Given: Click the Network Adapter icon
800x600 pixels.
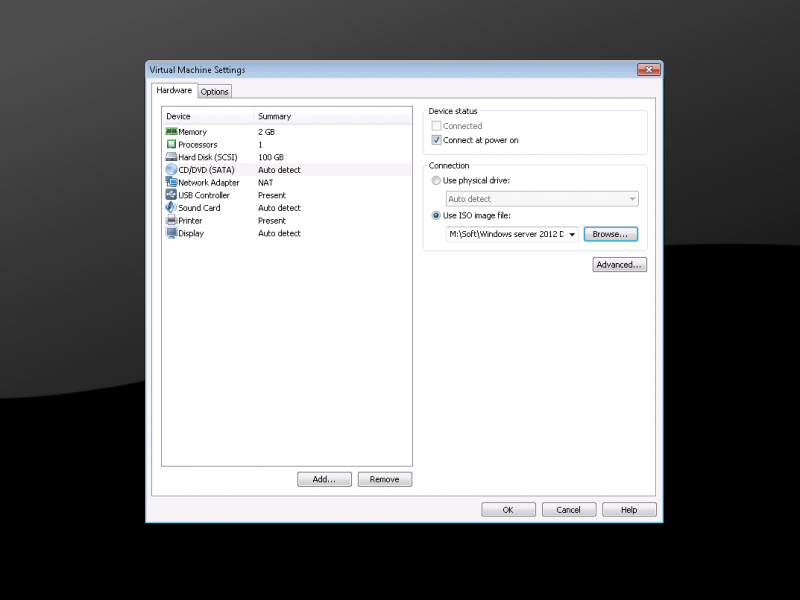Looking at the screenshot, I should pyautogui.click(x=171, y=182).
